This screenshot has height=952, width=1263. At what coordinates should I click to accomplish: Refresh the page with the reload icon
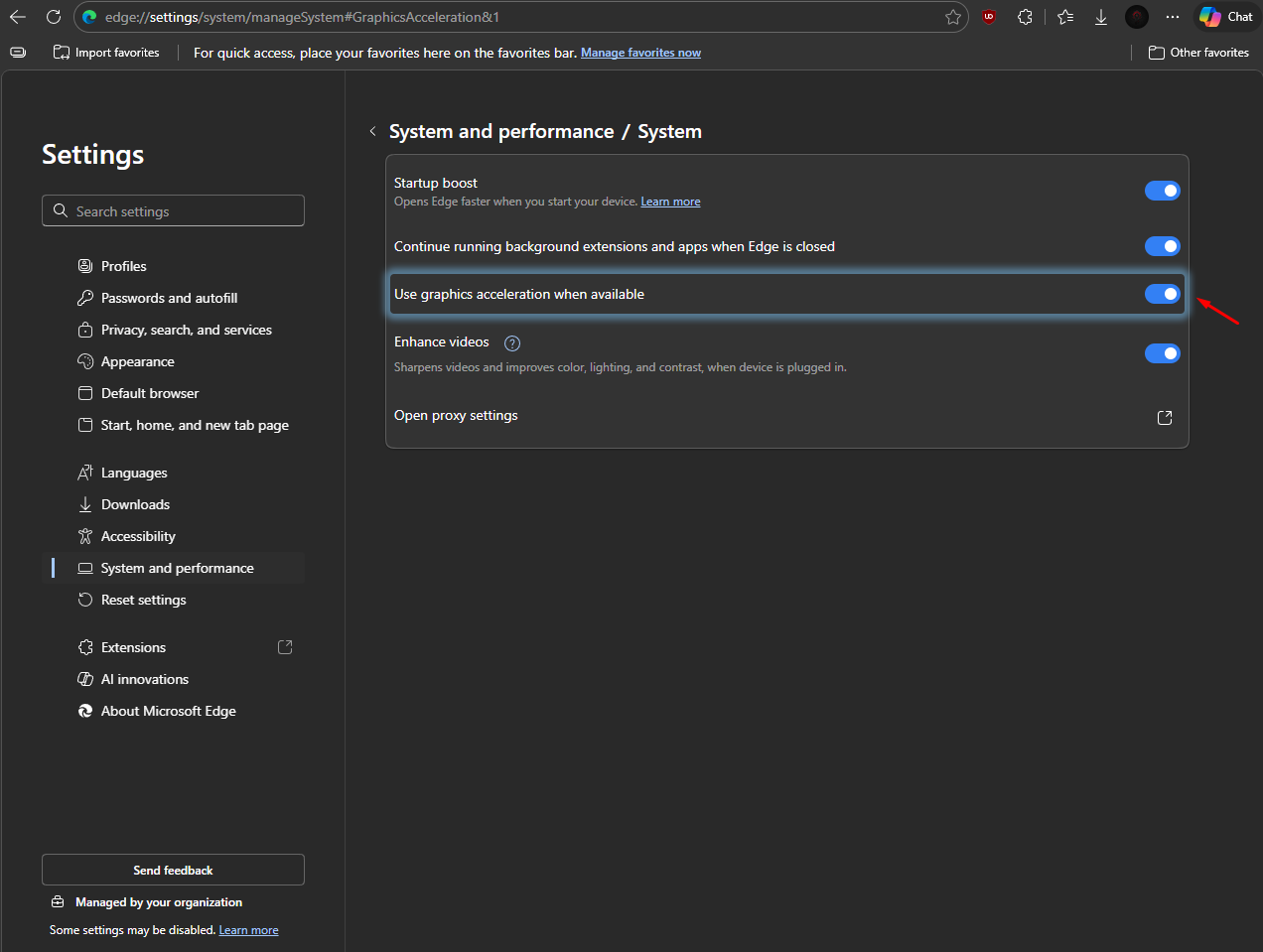tap(54, 17)
